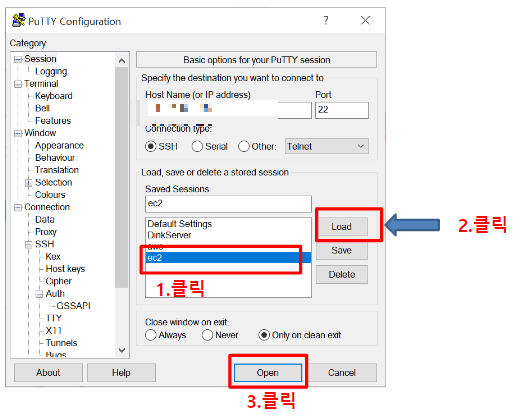Open the Colours settings category
Screen dimensions: 517x416
50,195
